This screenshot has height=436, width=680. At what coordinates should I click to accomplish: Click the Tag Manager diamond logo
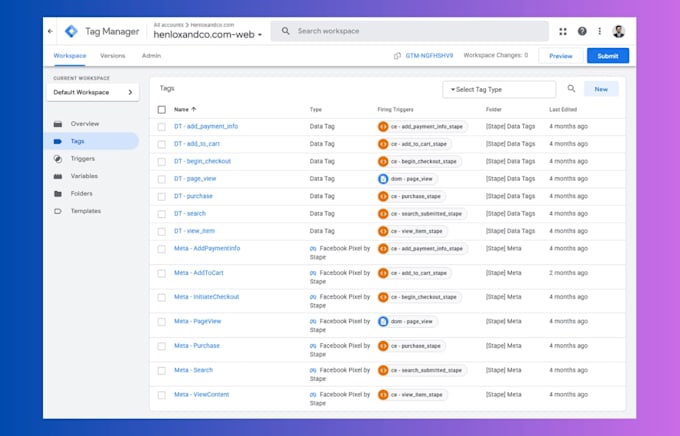(x=71, y=31)
